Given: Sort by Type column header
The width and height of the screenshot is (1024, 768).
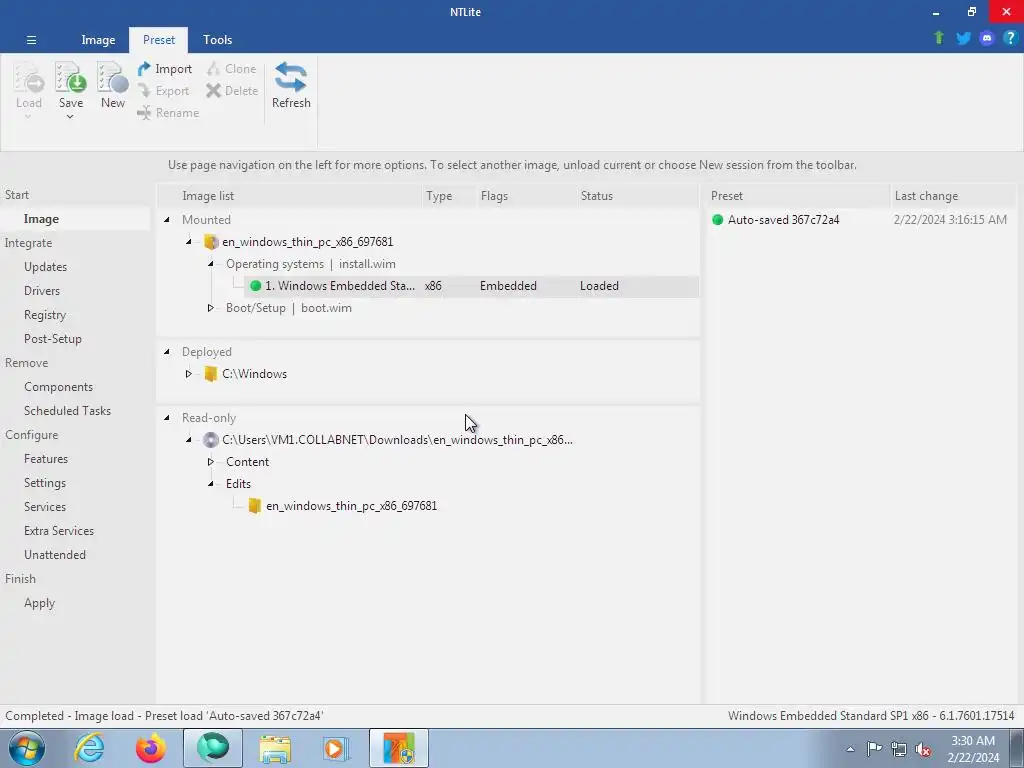Looking at the screenshot, I should pyautogui.click(x=439, y=196).
